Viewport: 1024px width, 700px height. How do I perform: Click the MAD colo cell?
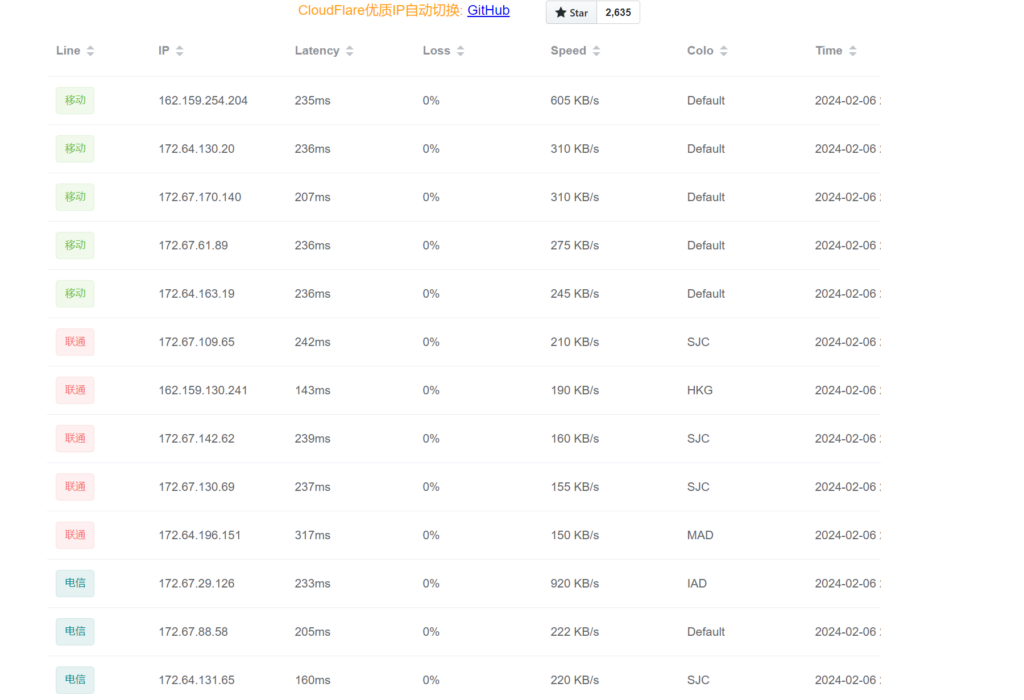click(x=700, y=535)
